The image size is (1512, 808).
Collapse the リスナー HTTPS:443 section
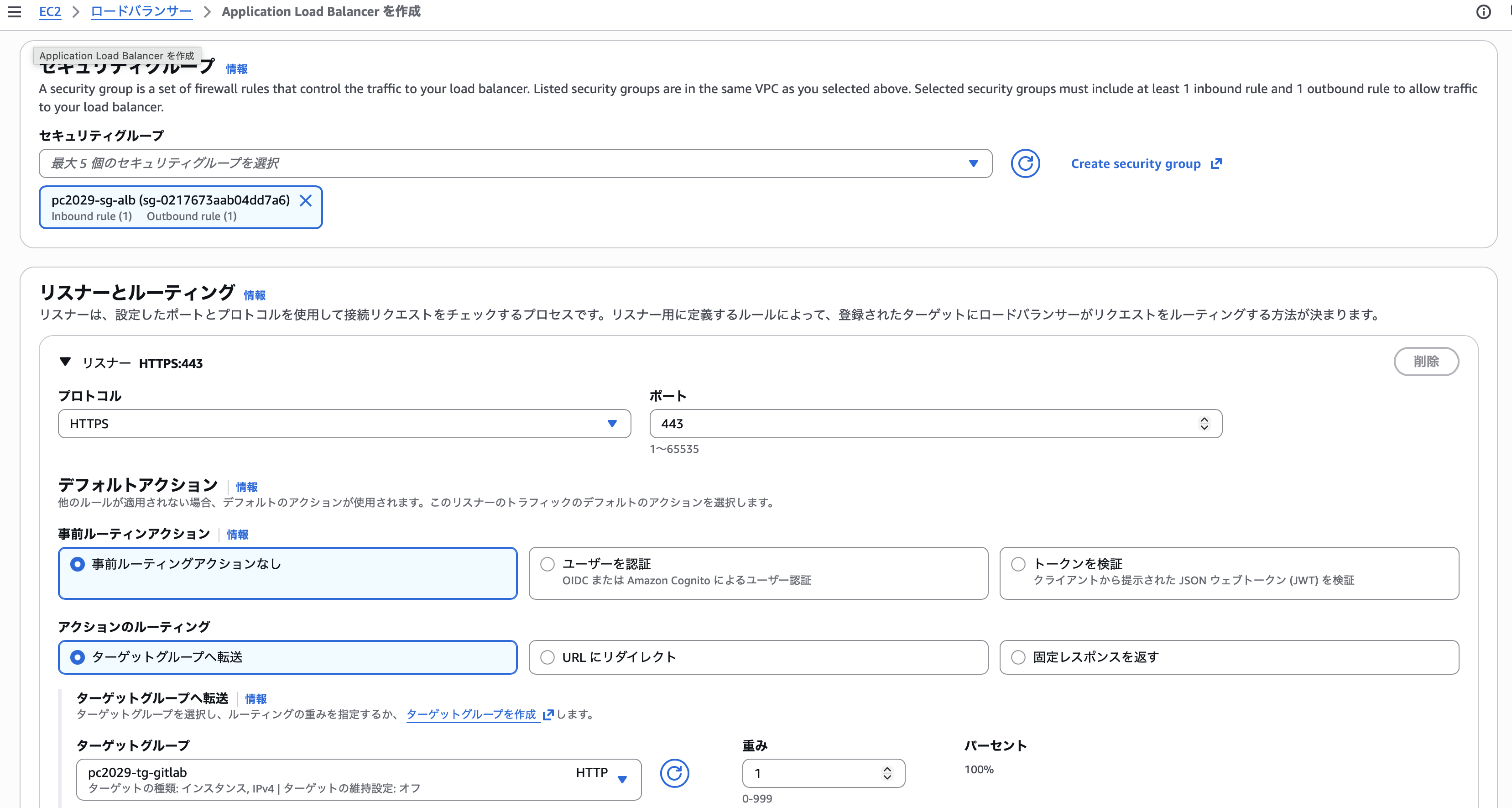65,362
